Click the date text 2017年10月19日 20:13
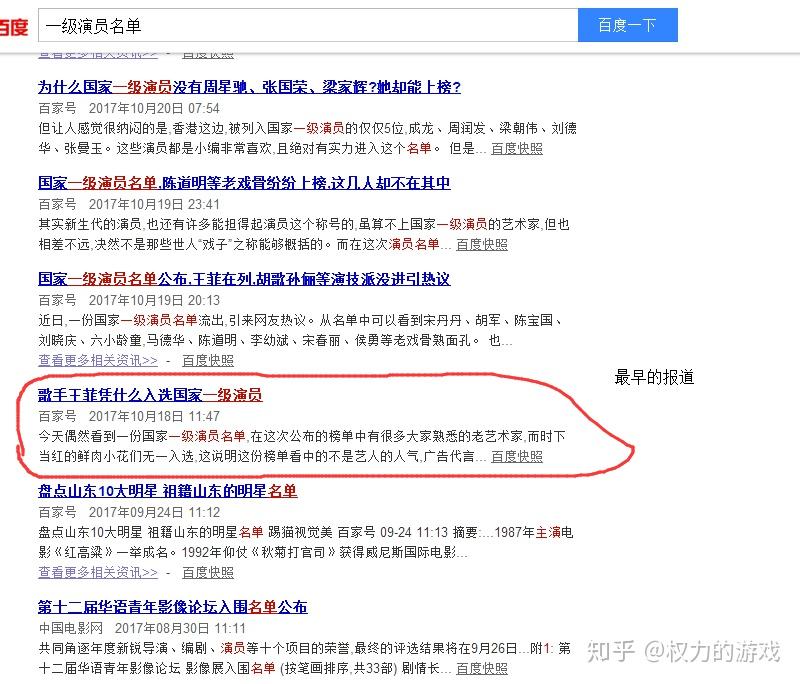The height and width of the screenshot is (684, 800). (154, 300)
